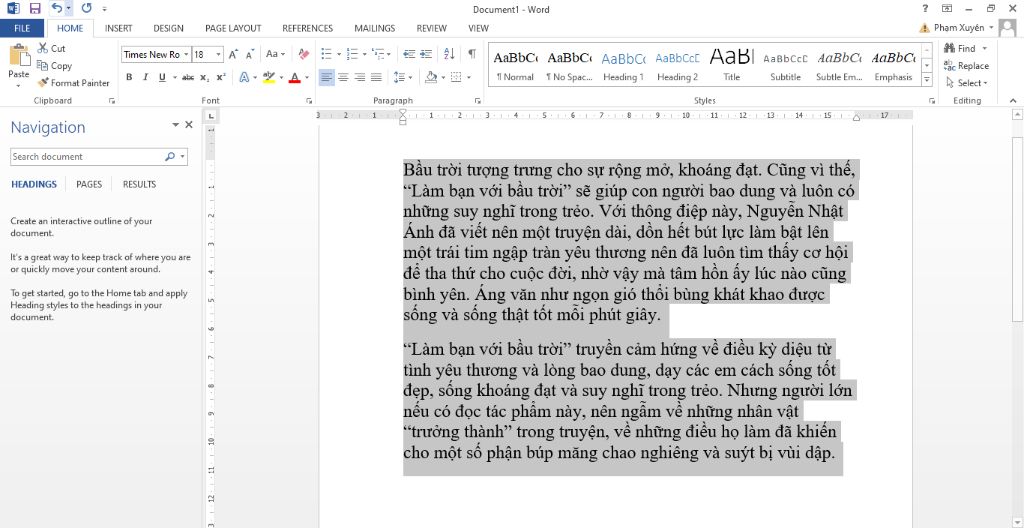The image size is (1024, 528).
Task: Apply subscript x2 formatting
Action: 204,77
